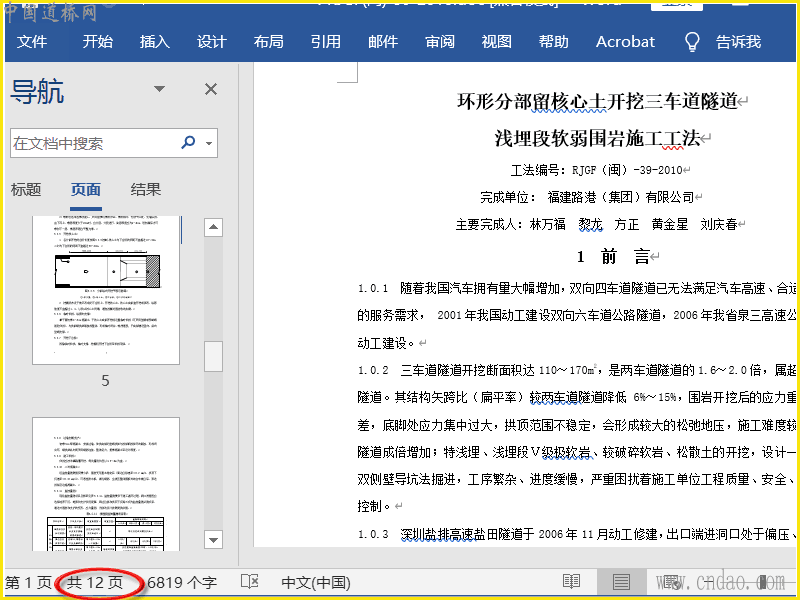Click the thumbnail pane scrollbar thumb
Screen dimensions: 800x600
[x=213, y=356]
